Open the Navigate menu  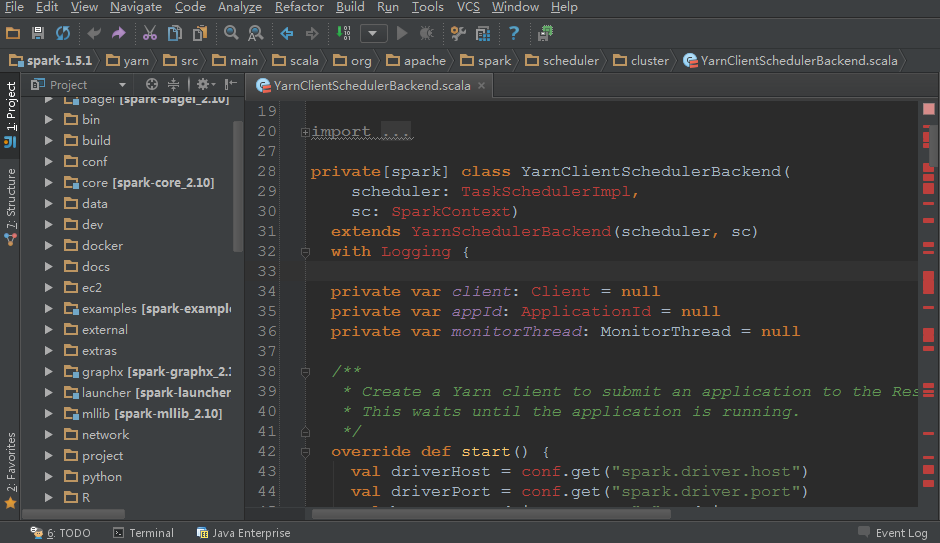[x=136, y=7]
